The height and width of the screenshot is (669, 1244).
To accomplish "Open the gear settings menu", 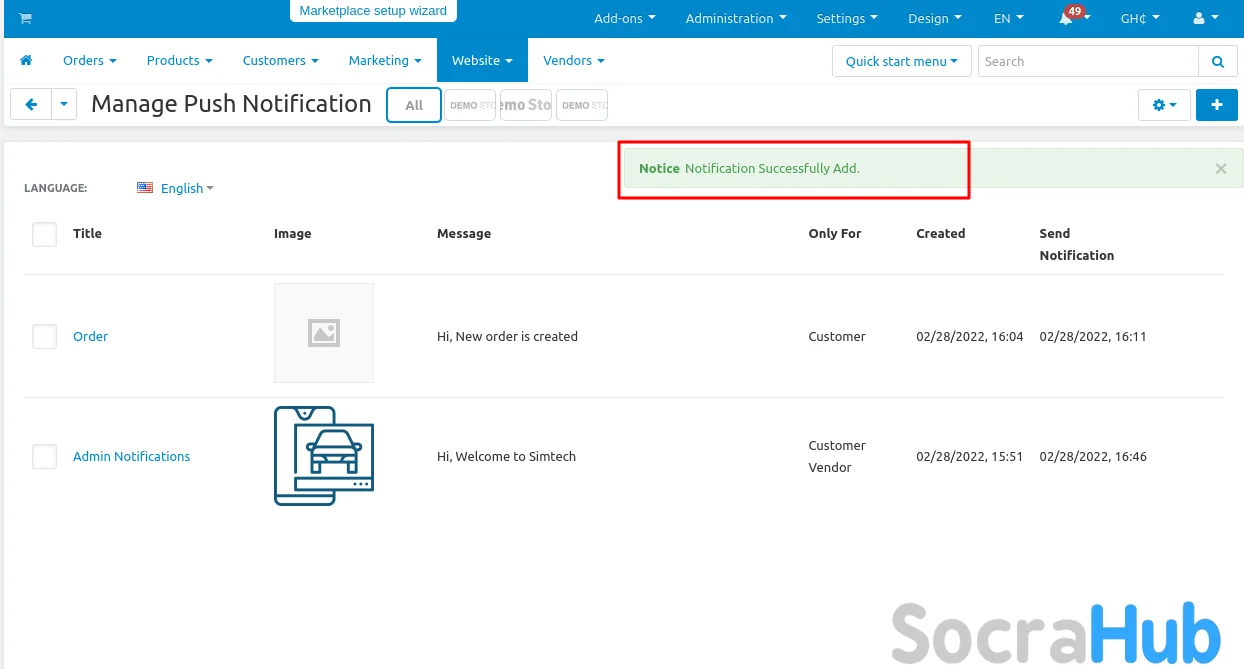I will 1164,105.
